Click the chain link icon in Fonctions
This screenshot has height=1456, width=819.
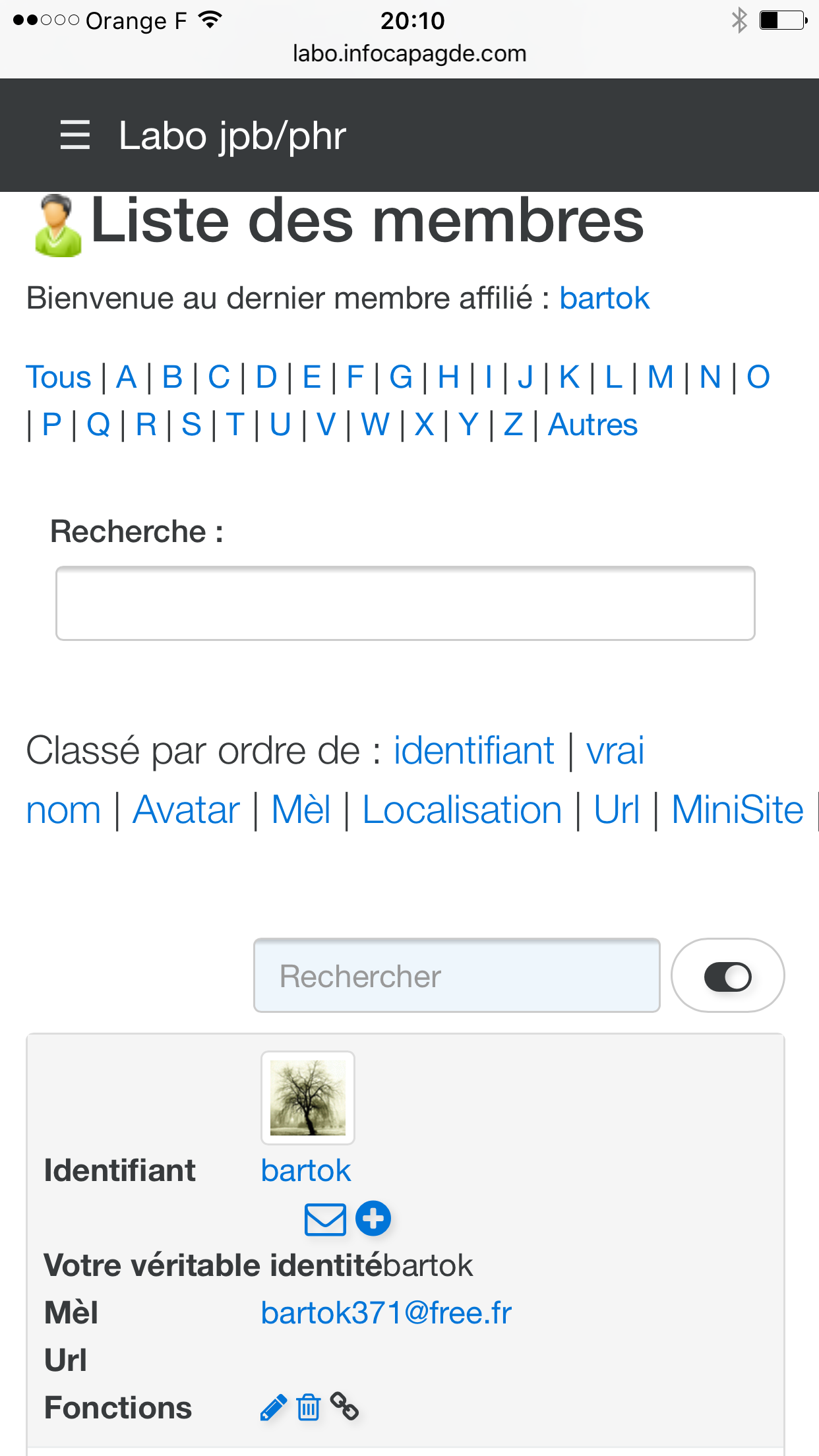click(344, 1407)
